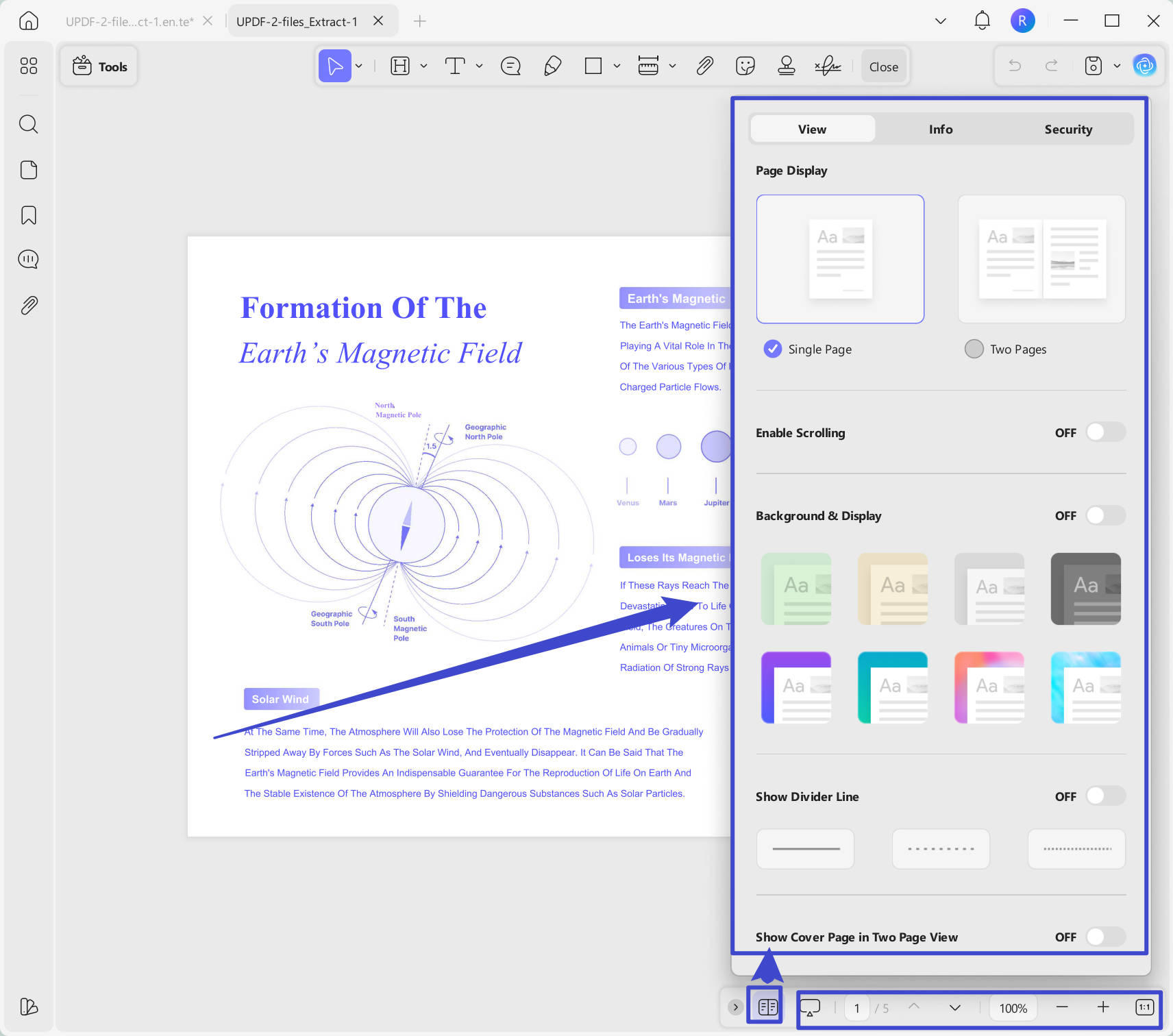Select the highlight text tool

point(400,66)
